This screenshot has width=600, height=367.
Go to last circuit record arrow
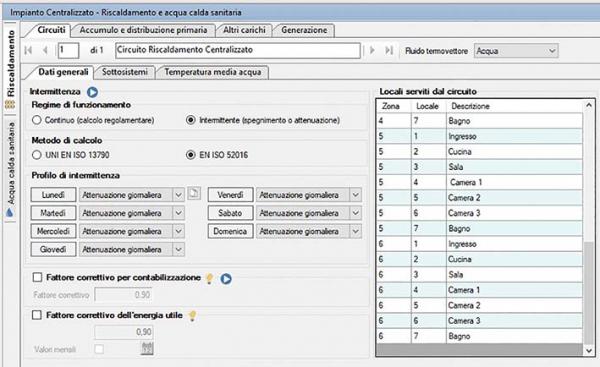(389, 50)
